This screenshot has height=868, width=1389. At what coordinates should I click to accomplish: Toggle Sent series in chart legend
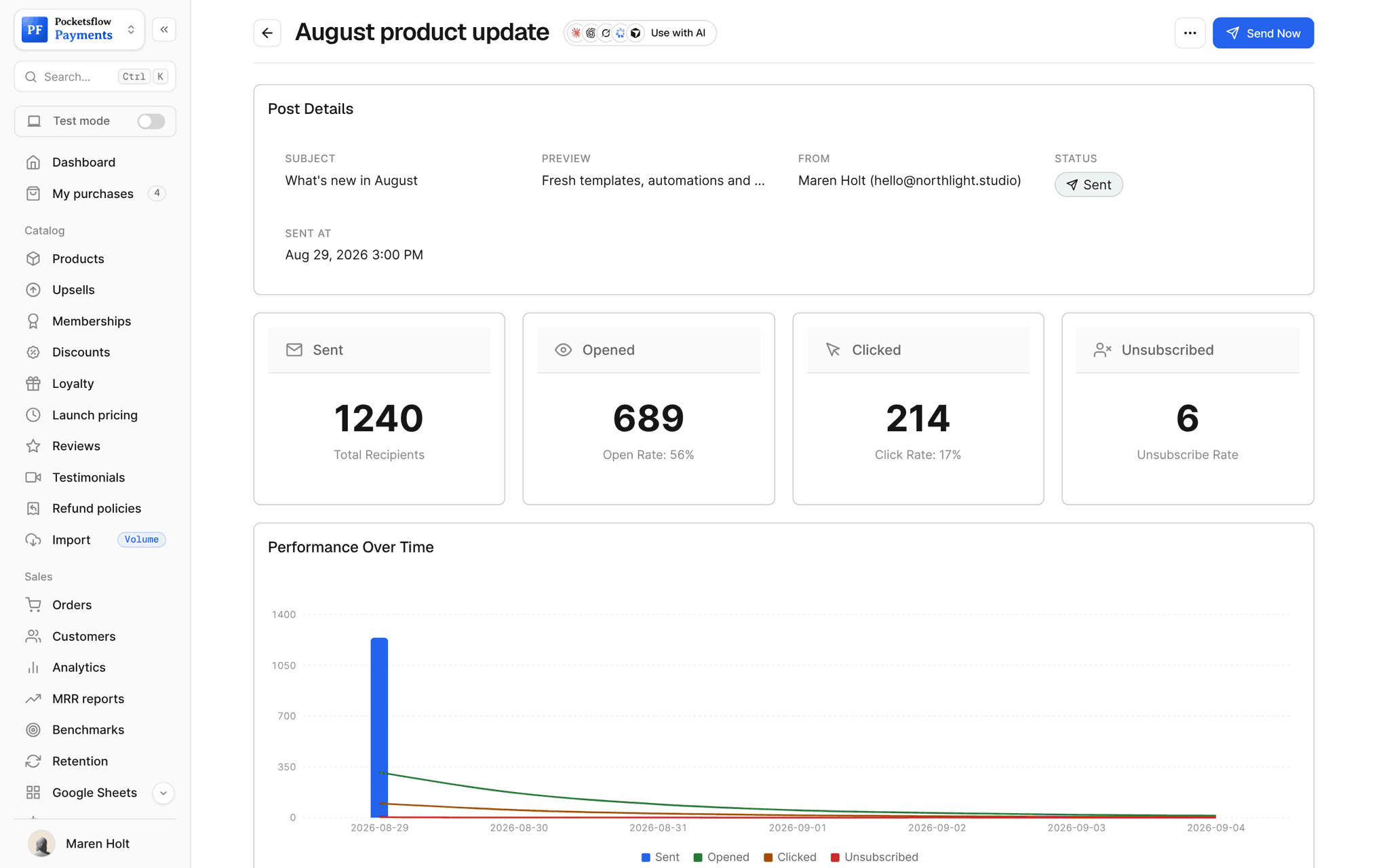(x=660, y=857)
